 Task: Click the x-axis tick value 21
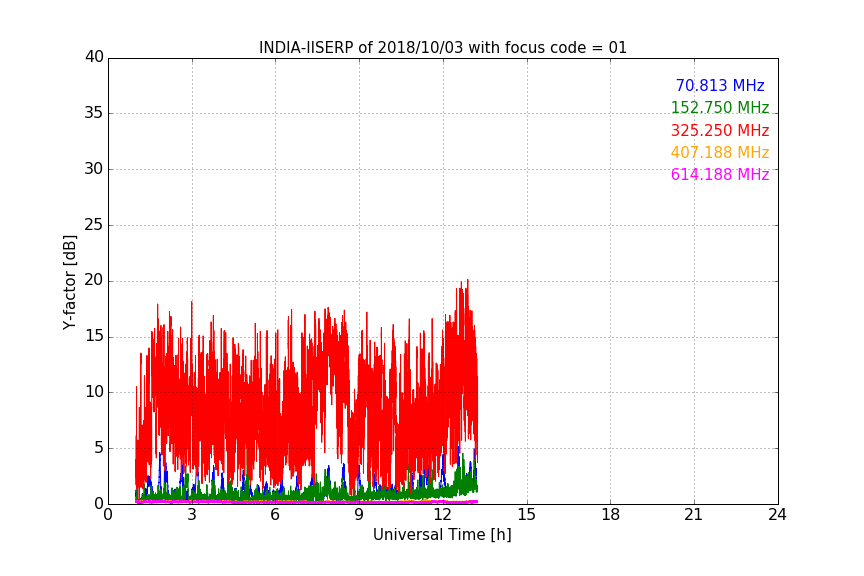[x=694, y=515]
